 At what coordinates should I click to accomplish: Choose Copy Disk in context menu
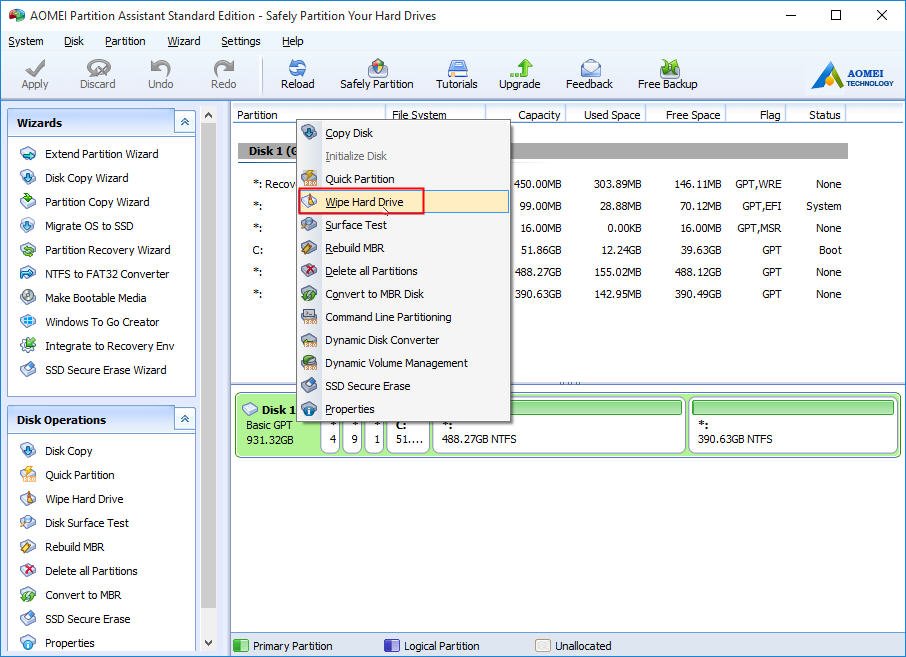(403, 133)
